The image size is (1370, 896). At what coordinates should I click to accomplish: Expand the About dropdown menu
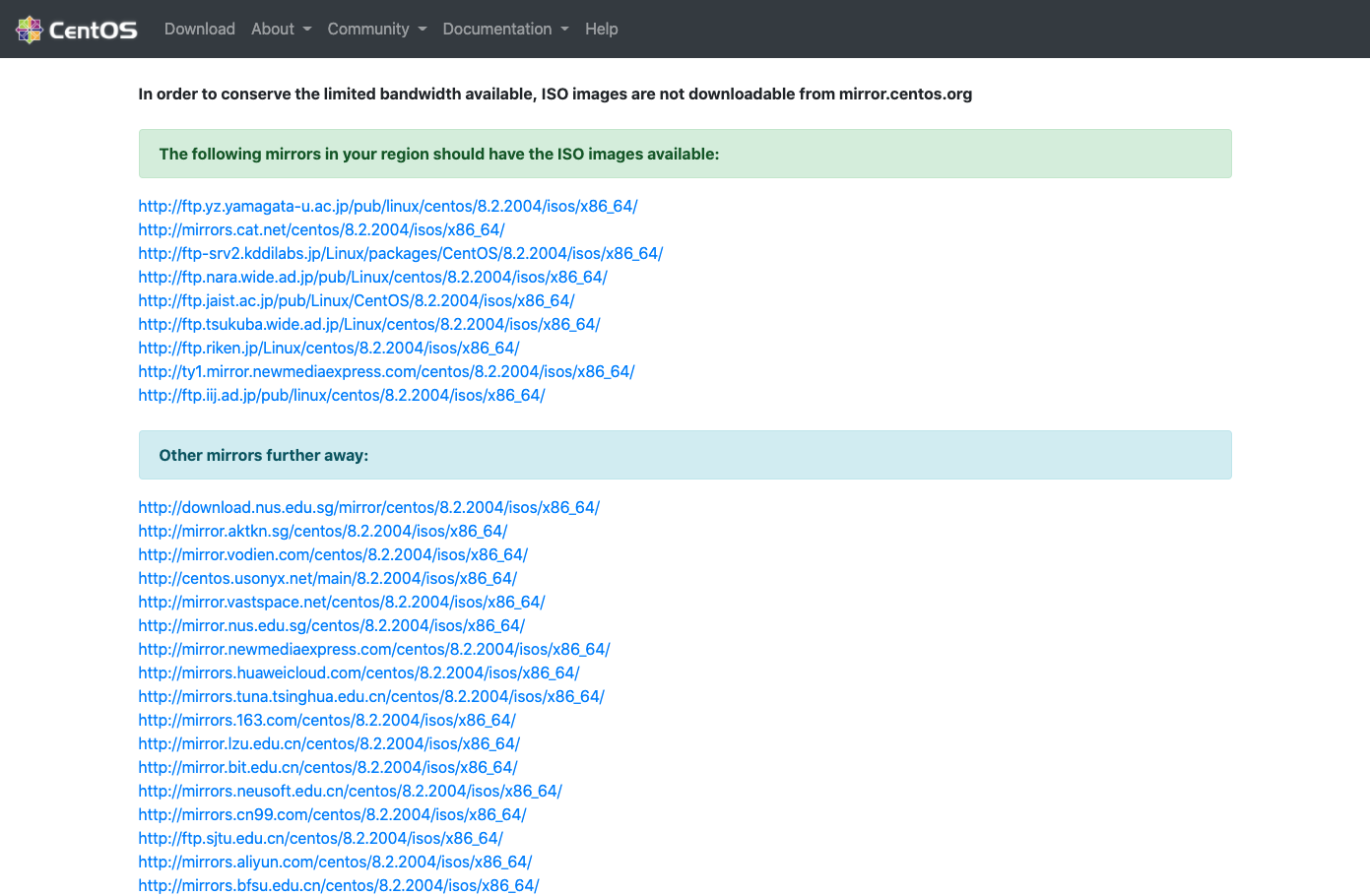(281, 30)
